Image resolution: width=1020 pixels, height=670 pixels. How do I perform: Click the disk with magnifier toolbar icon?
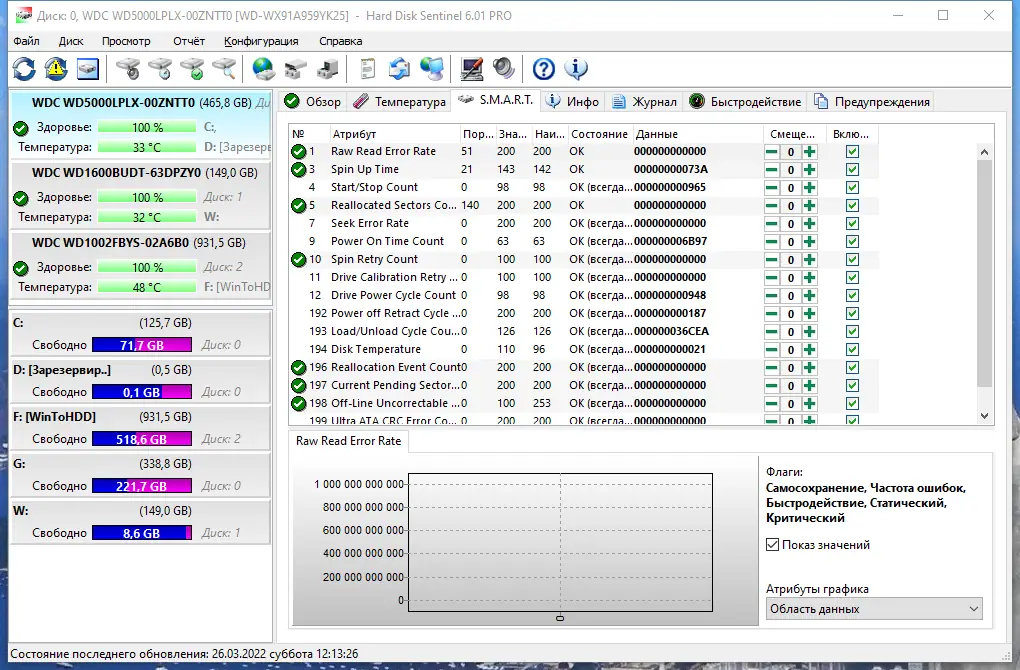tap(224, 68)
